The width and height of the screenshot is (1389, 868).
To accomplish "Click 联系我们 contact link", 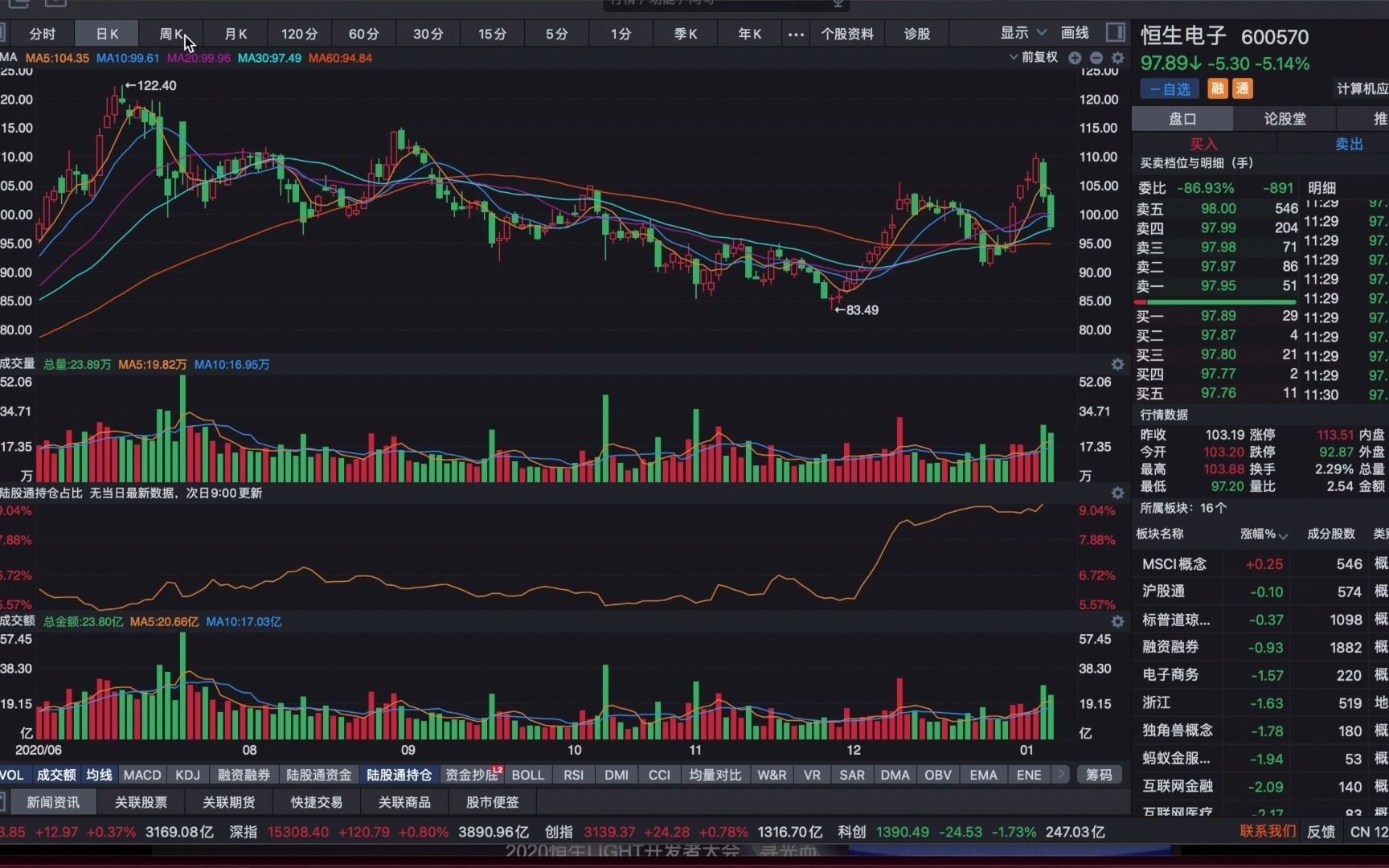I will (1268, 831).
